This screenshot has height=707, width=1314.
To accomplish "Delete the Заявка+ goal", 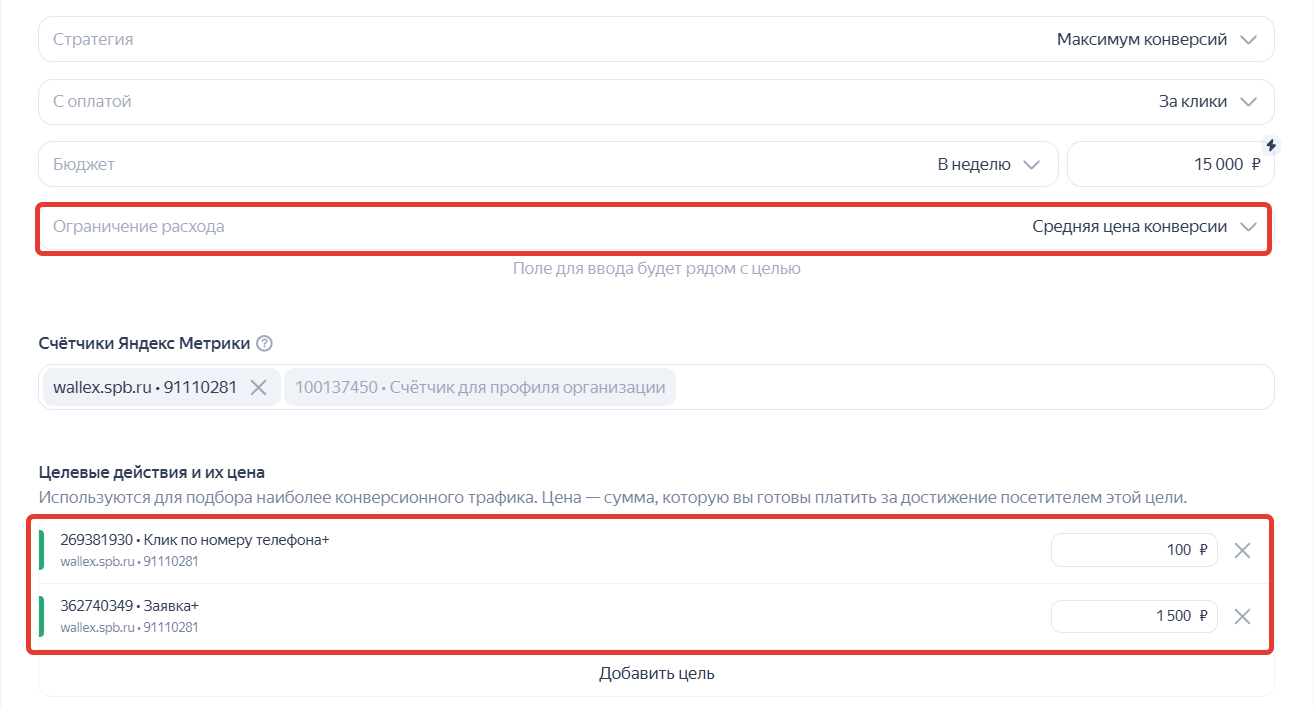I will click(x=1242, y=616).
